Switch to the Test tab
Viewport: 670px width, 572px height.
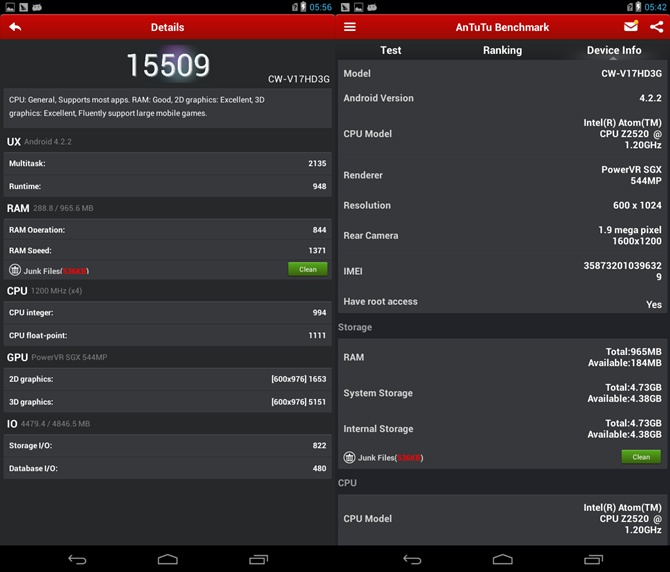(391, 50)
